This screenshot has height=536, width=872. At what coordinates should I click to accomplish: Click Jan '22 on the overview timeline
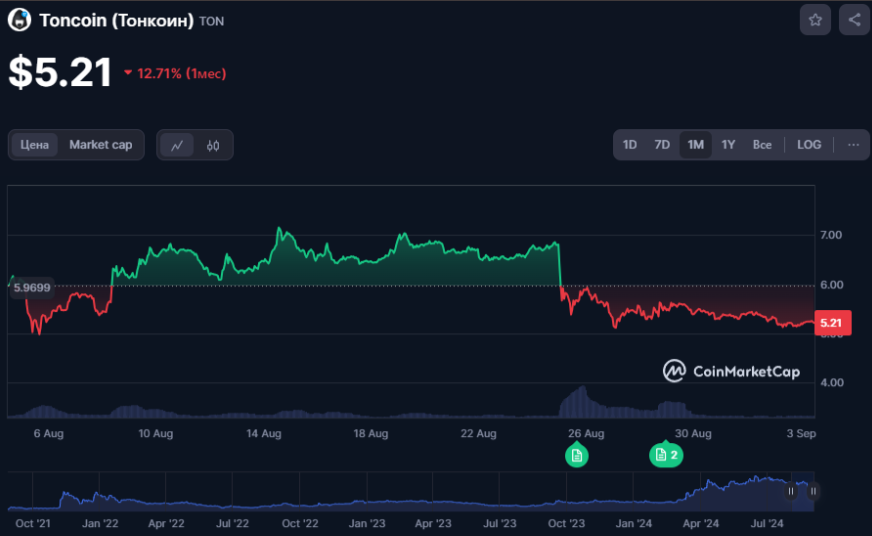(x=100, y=524)
